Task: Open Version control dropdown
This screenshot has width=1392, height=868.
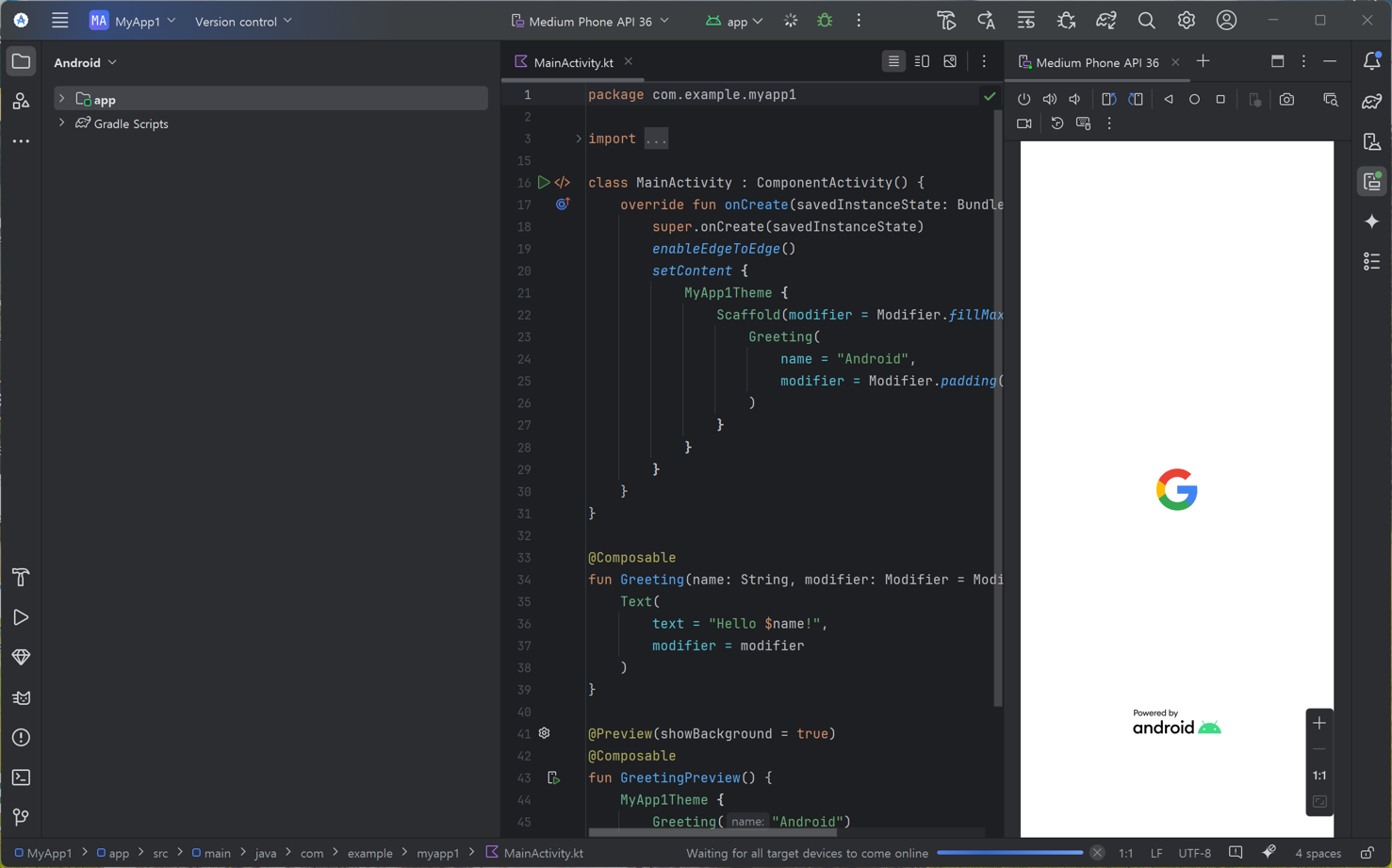Action: (243, 21)
